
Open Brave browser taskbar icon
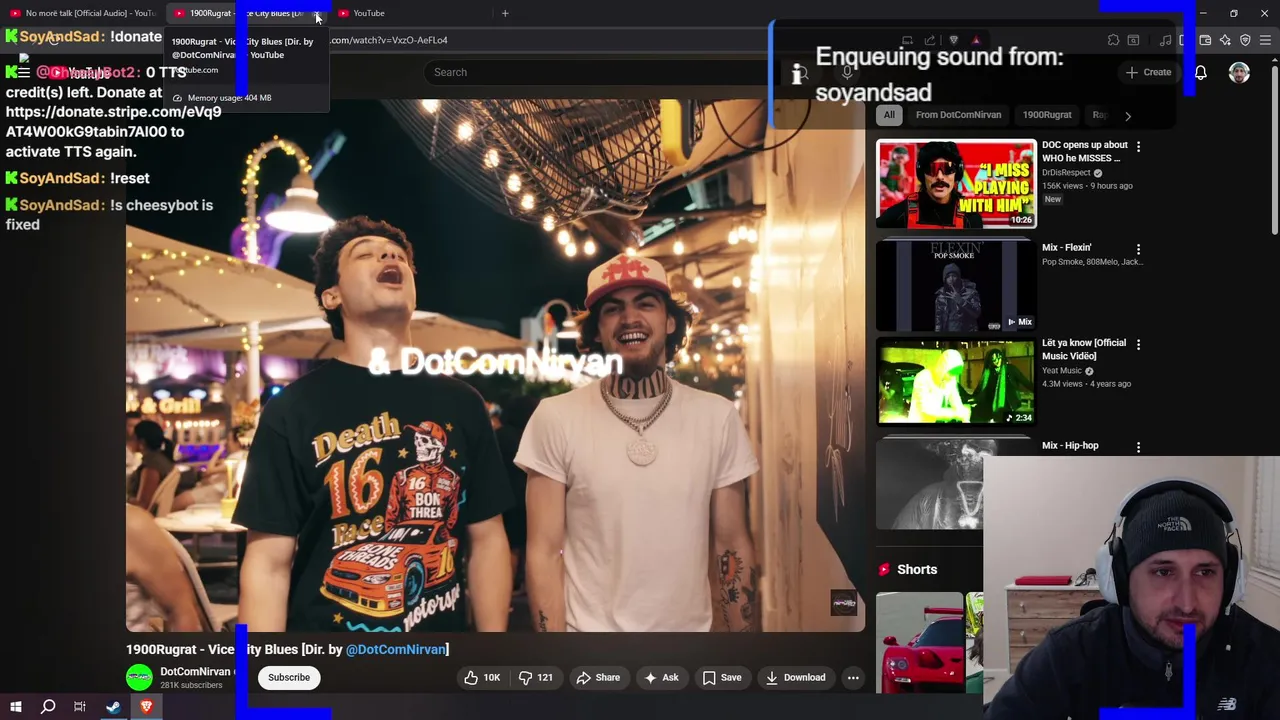(146, 707)
